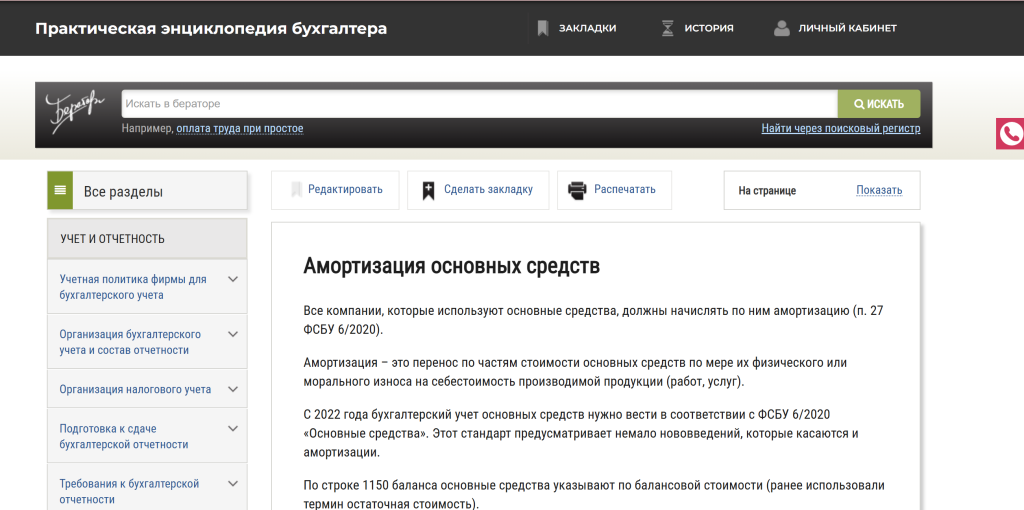Open Организация налогового учета item

click(135, 389)
